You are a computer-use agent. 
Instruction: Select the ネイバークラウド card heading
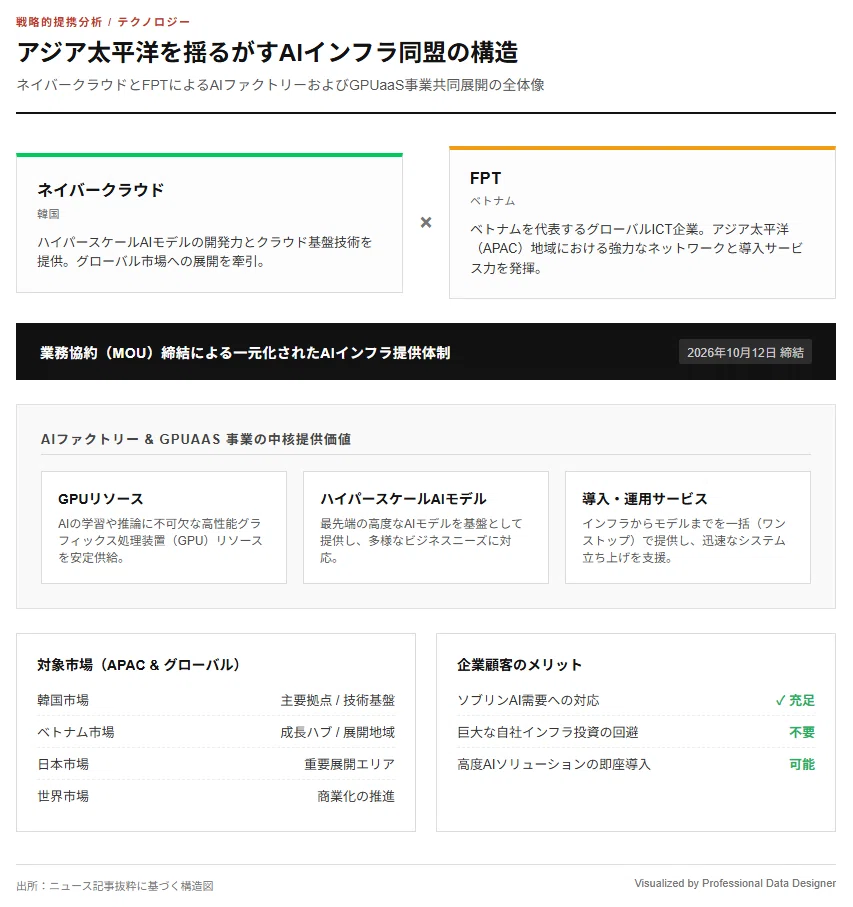101,190
